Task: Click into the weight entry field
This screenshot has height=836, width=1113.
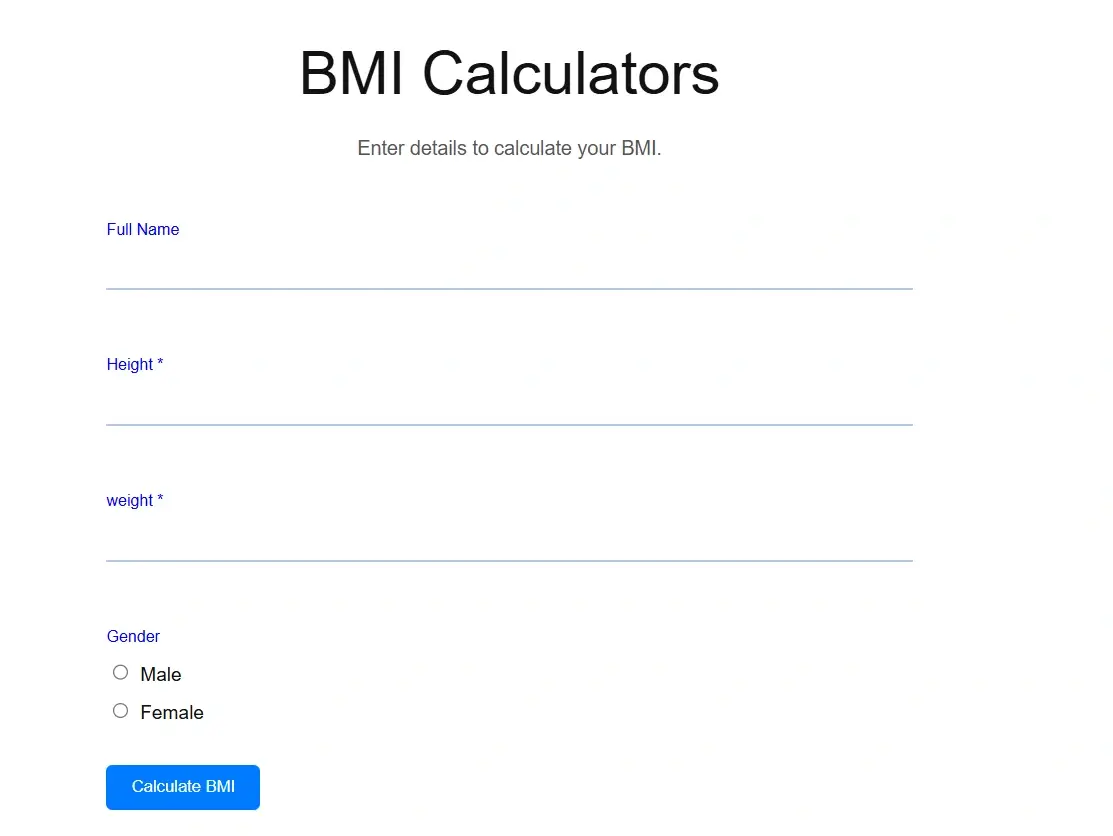Action: pyautogui.click(x=508, y=540)
